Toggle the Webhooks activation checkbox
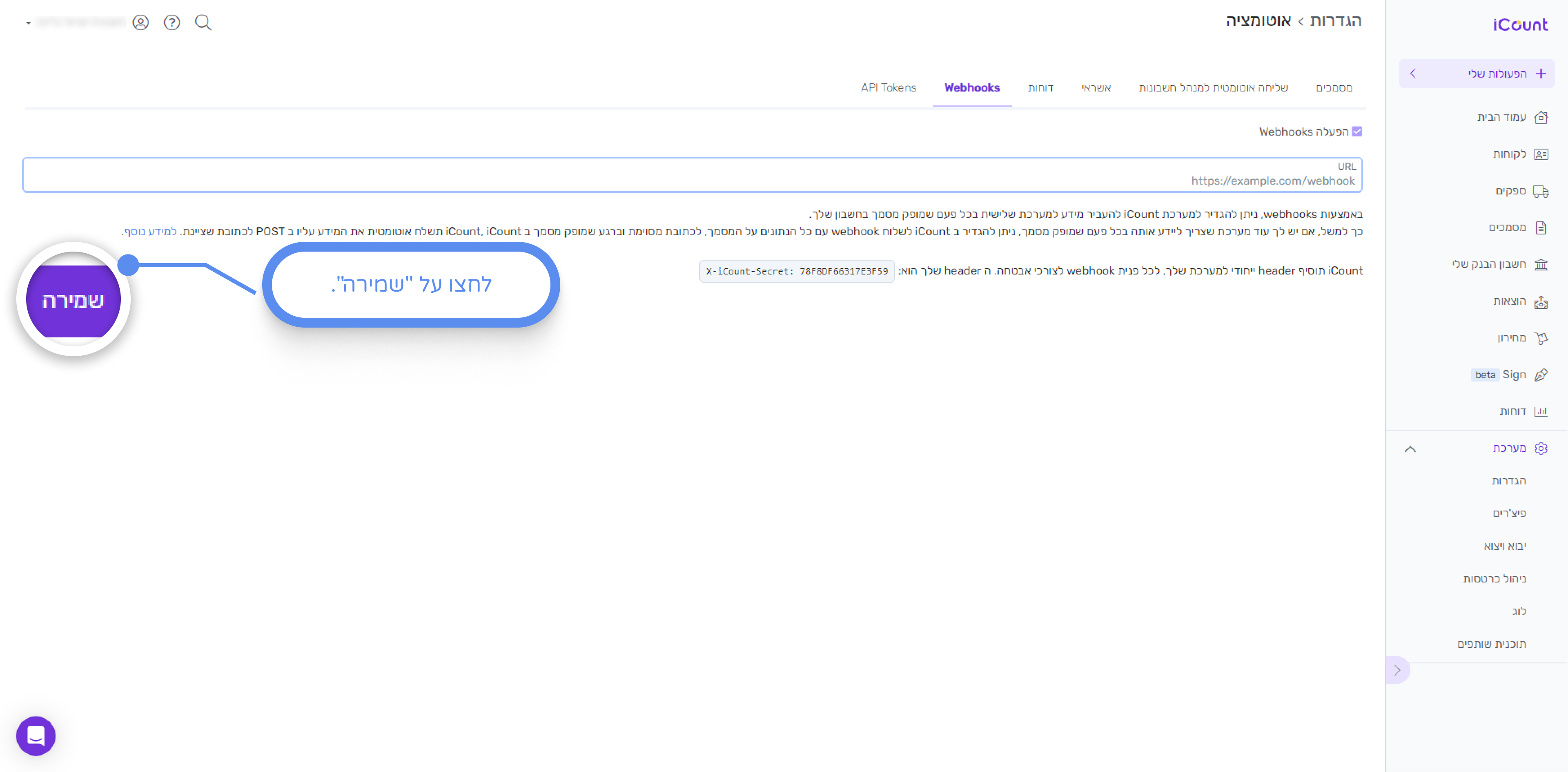 1356,132
